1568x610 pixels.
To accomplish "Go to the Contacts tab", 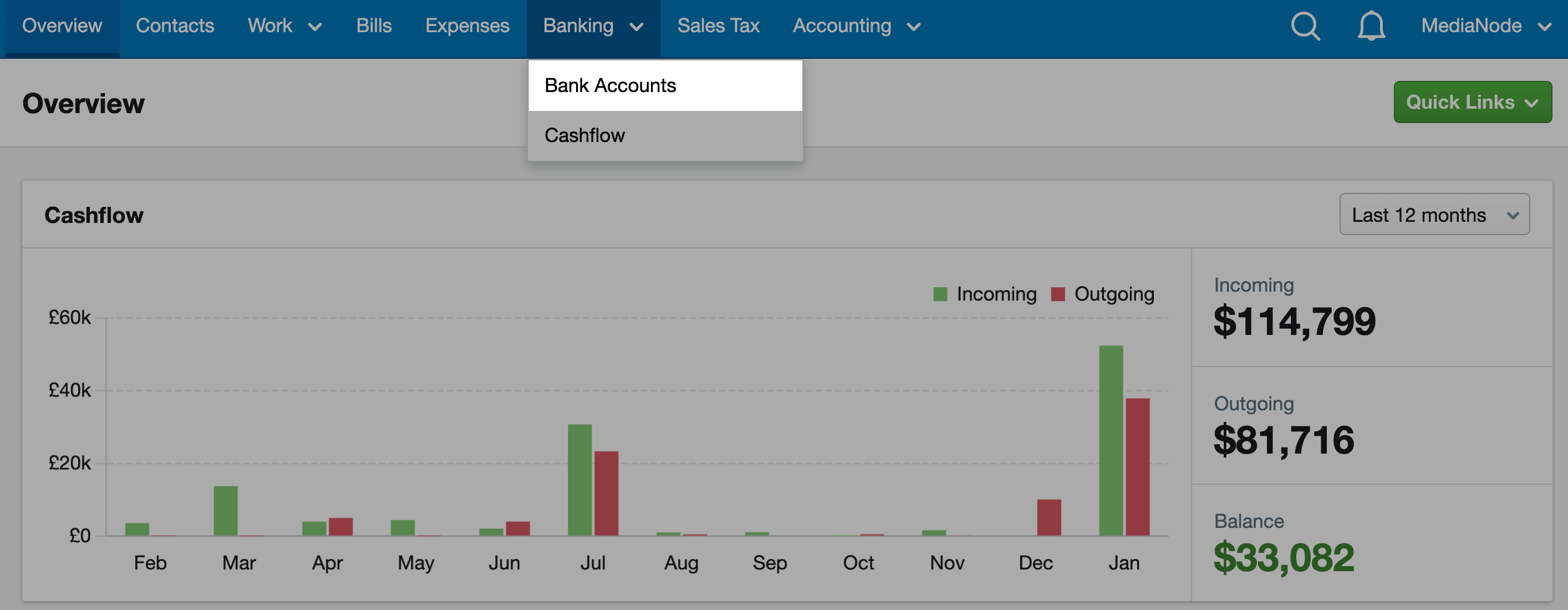I will click(x=175, y=26).
